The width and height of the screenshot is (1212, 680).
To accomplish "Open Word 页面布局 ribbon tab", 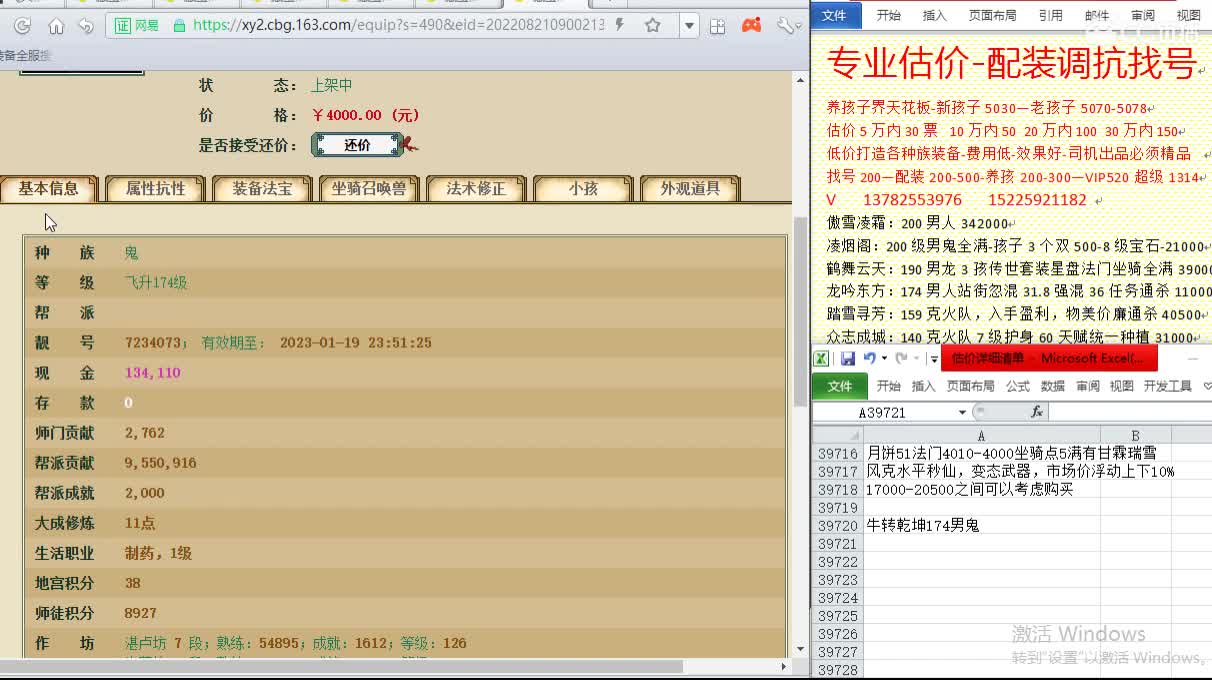I will 992,15.
